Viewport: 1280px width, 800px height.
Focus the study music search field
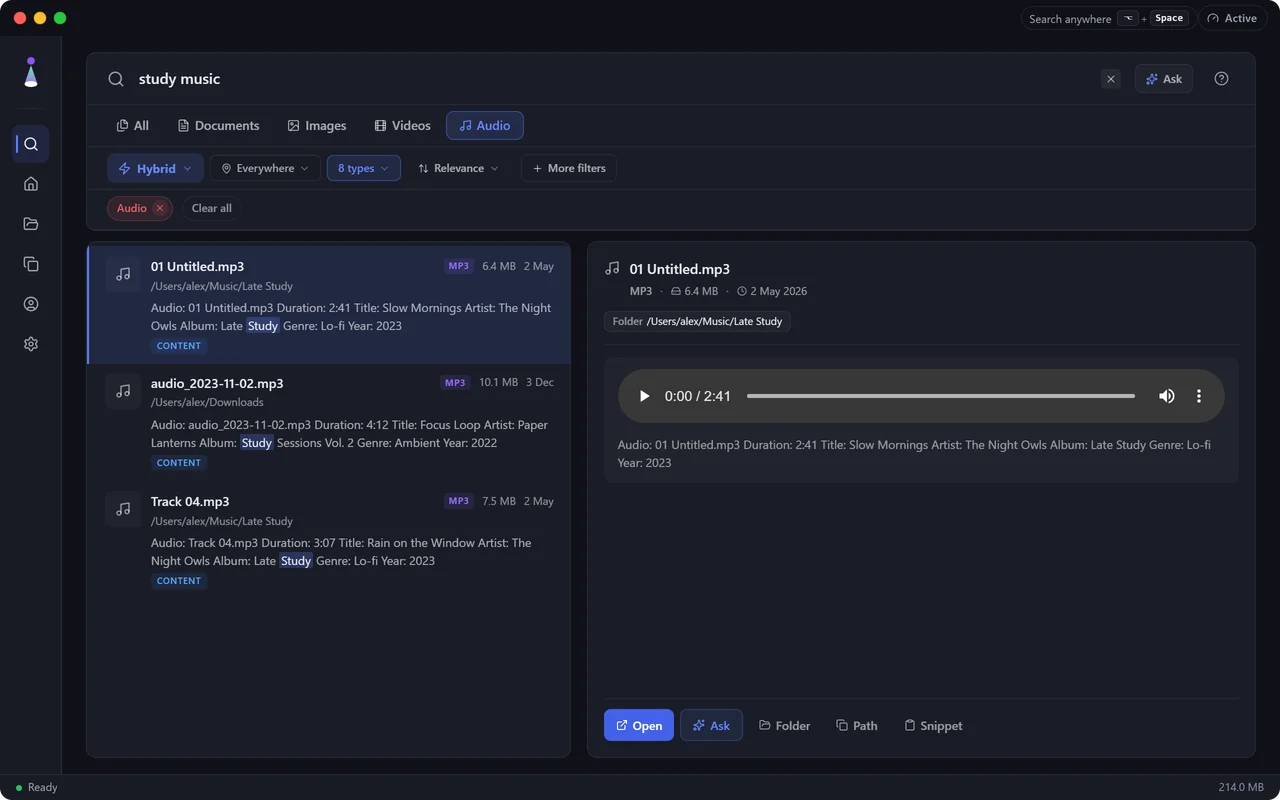[x=610, y=79]
